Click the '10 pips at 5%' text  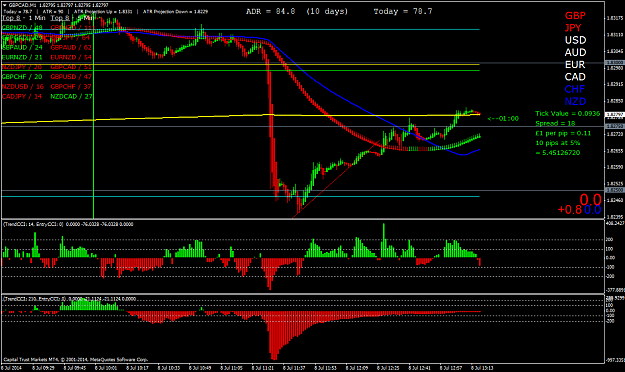point(558,143)
